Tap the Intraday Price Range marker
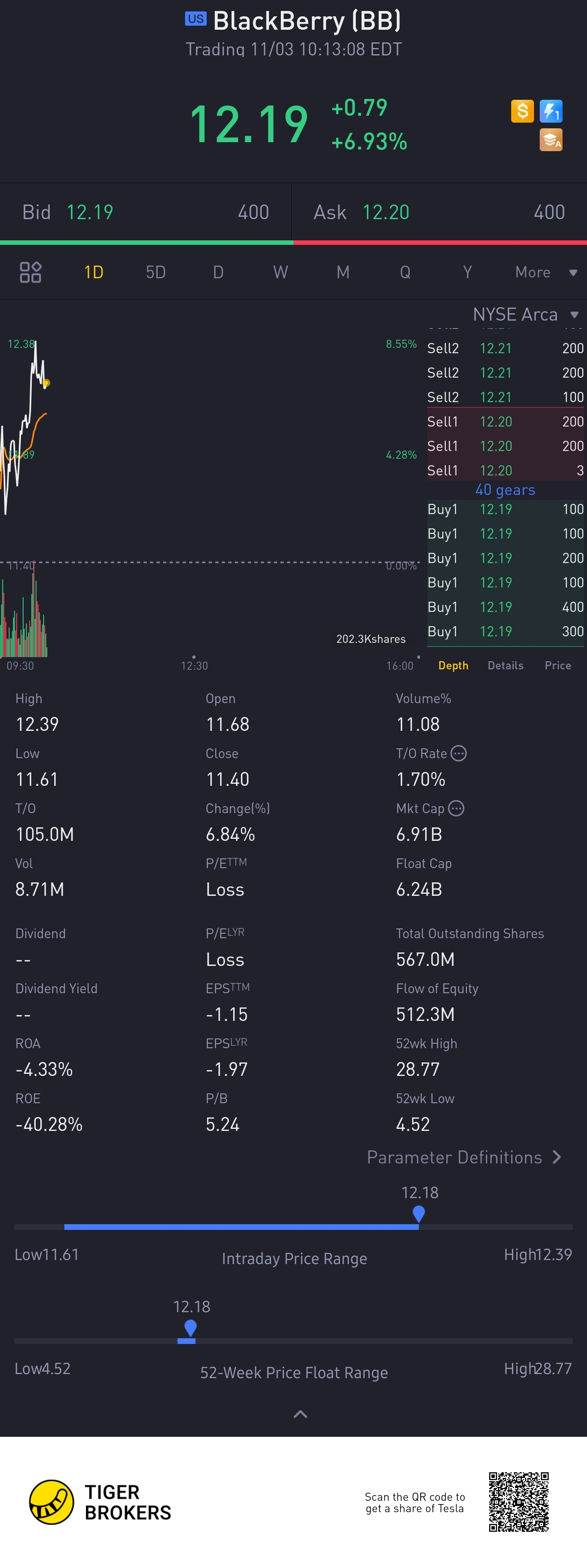This screenshot has height=1568, width=587. (418, 1214)
